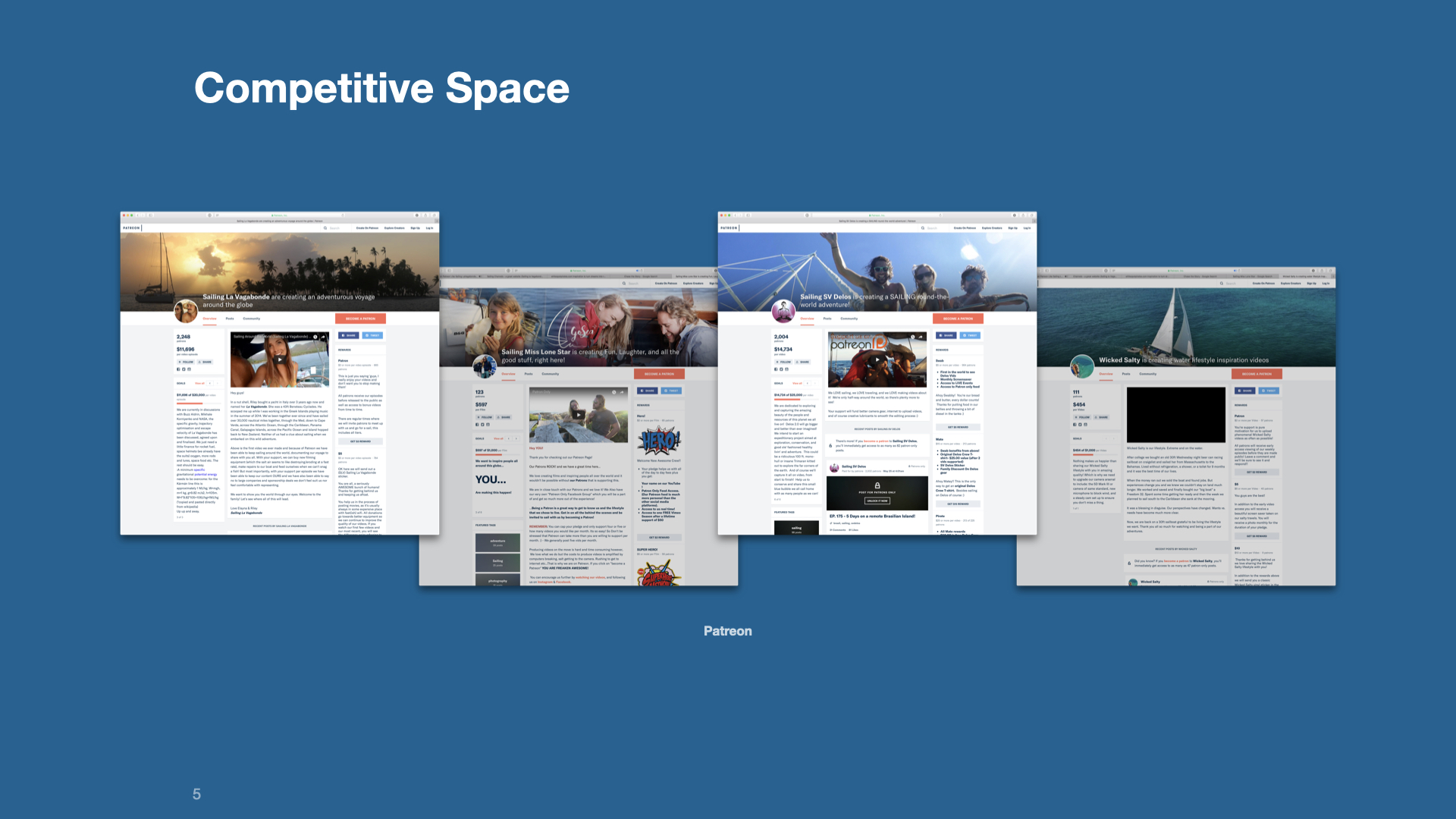Open the Posts tab on La Vagabonde page
Image resolution: width=1456 pixels, height=819 pixels.
click(x=230, y=318)
